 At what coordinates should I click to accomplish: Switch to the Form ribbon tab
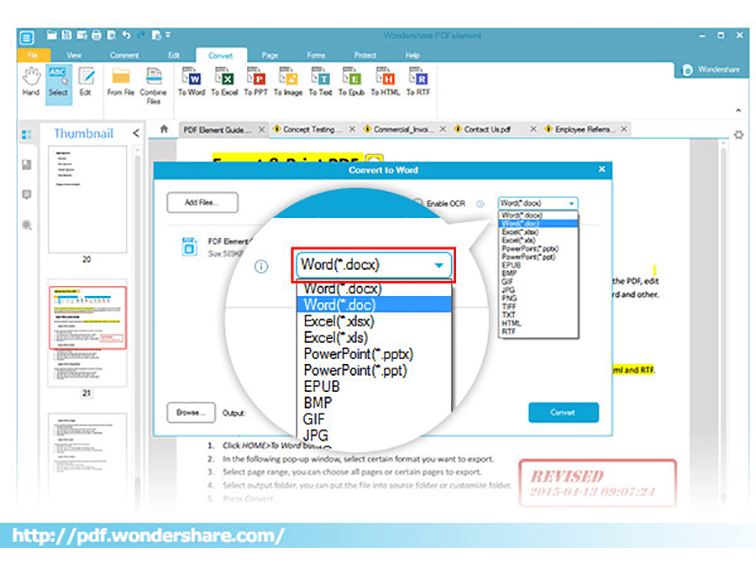[316, 55]
